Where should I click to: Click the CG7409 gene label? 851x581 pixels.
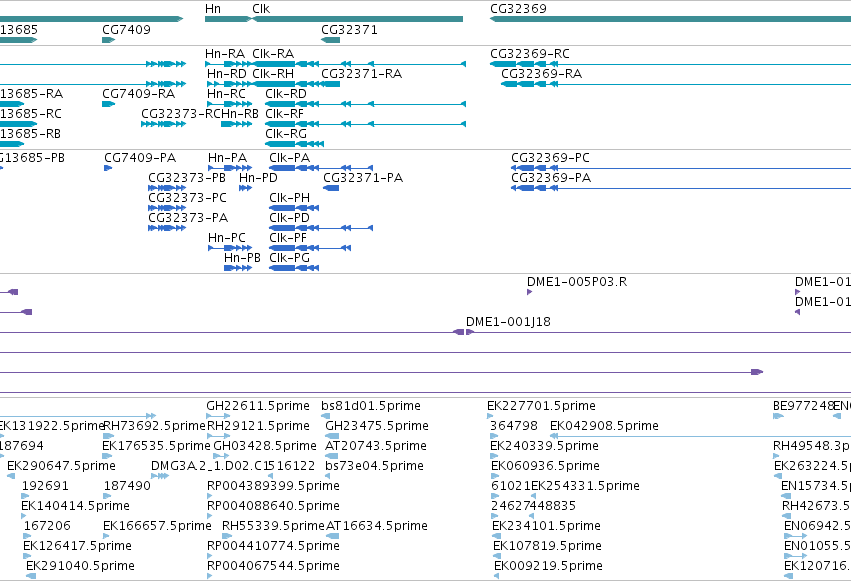click(x=126, y=30)
